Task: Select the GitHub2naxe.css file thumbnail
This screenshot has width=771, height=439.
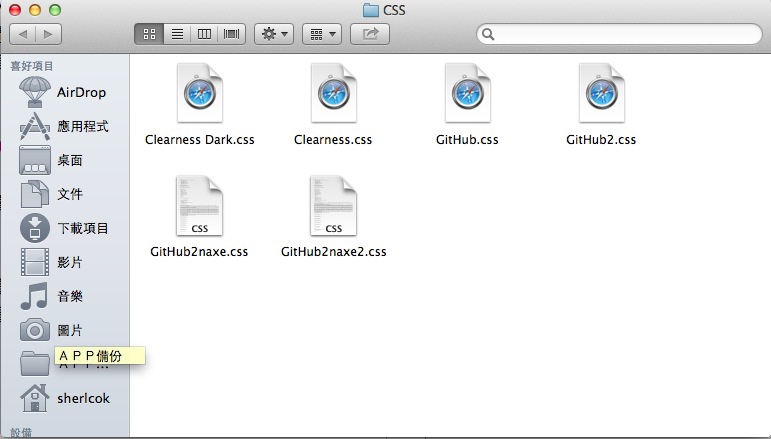Action: [x=200, y=206]
